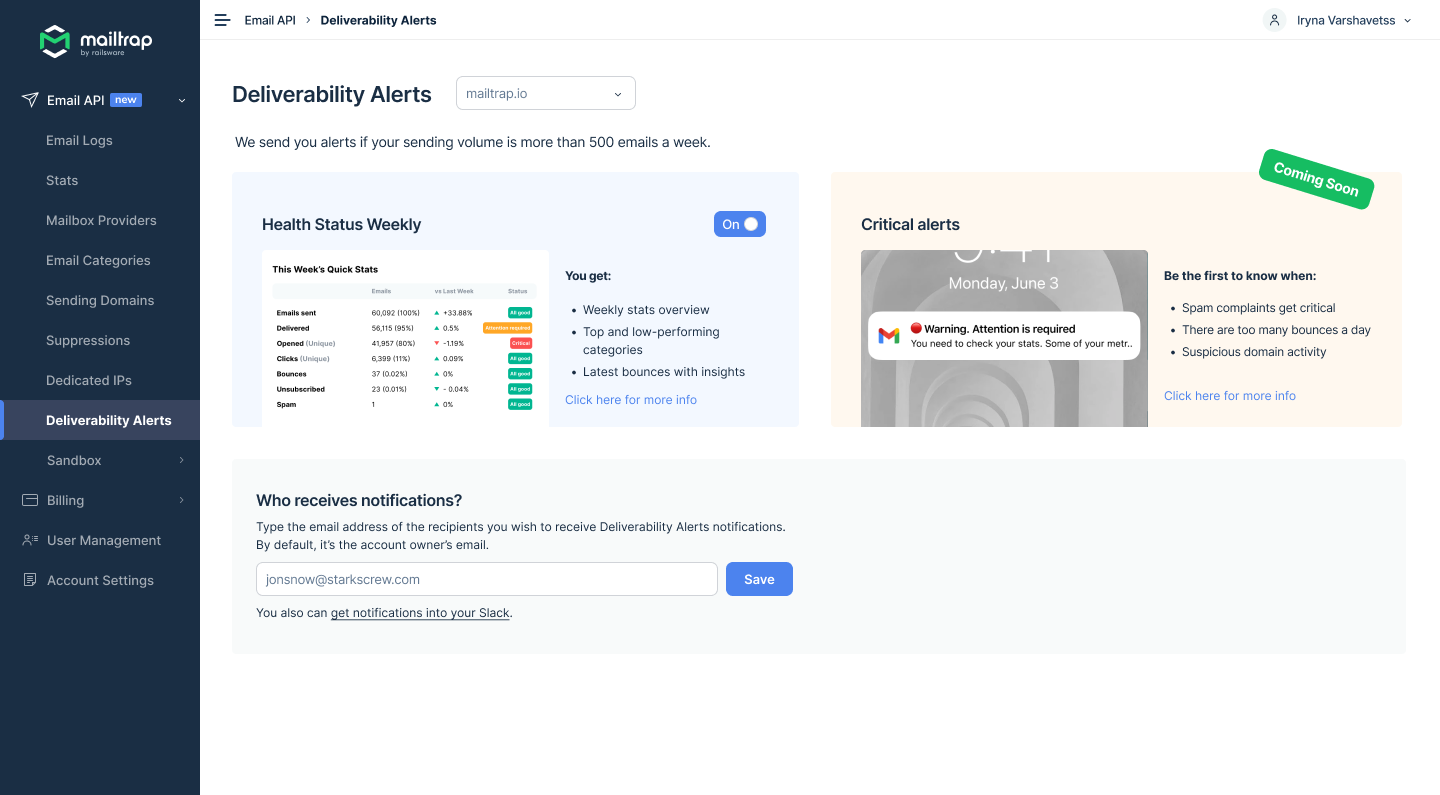Focus the recipient email input field
This screenshot has width=1440, height=795.
pyautogui.click(x=487, y=579)
